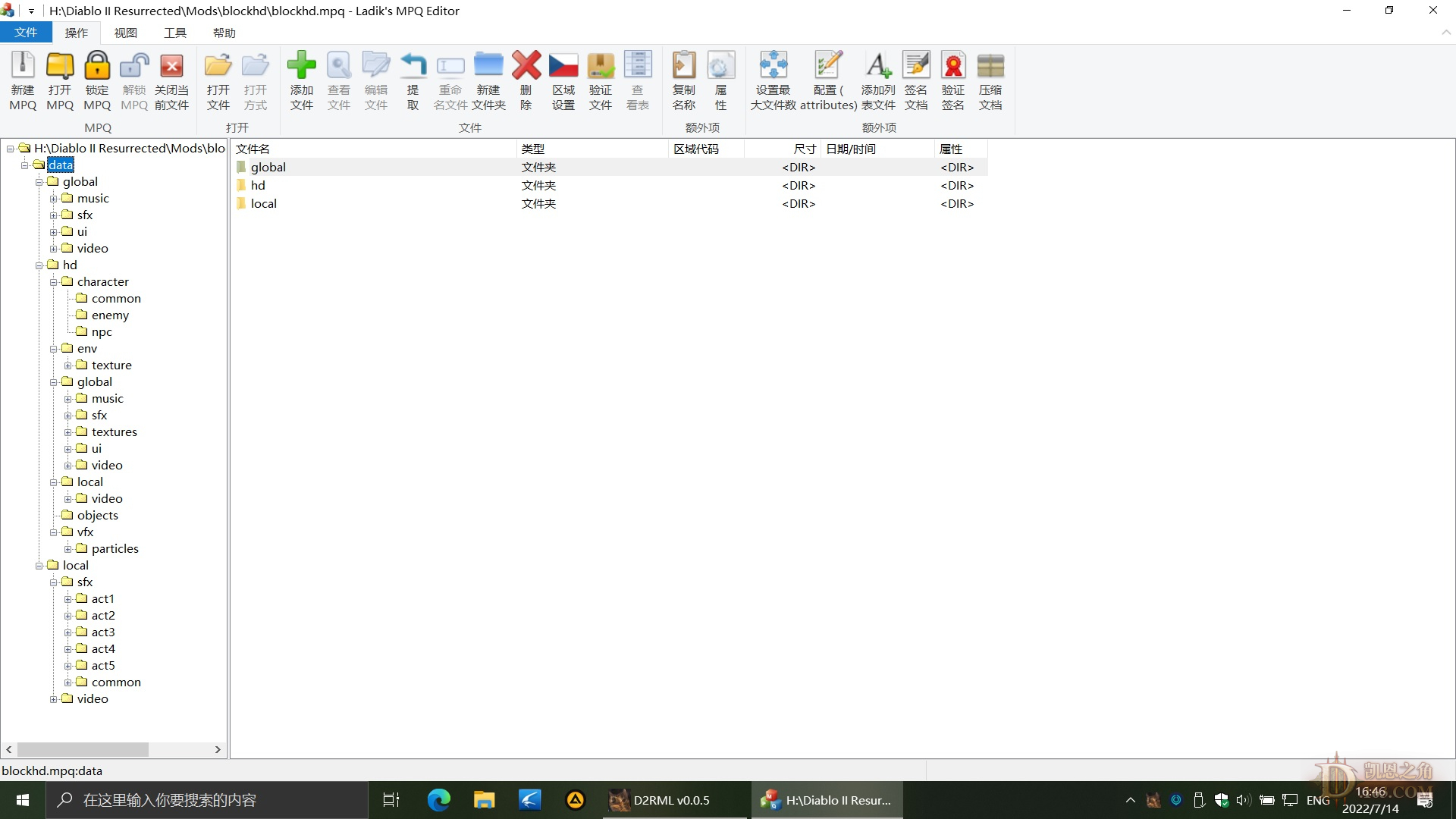This screenshot has width=1456, height=819.
Task: Collapse the character folder node
Action: click(x=53, y=282)
